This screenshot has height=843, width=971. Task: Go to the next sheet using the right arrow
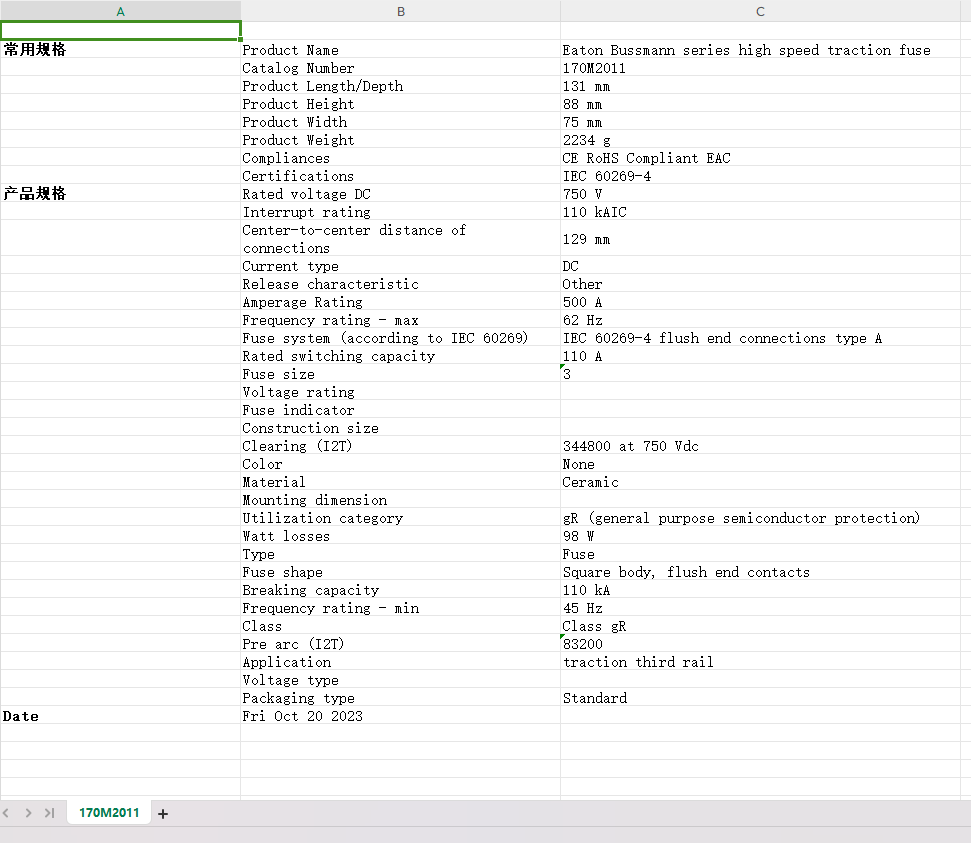pyautogui.click(x=28, y=813)
